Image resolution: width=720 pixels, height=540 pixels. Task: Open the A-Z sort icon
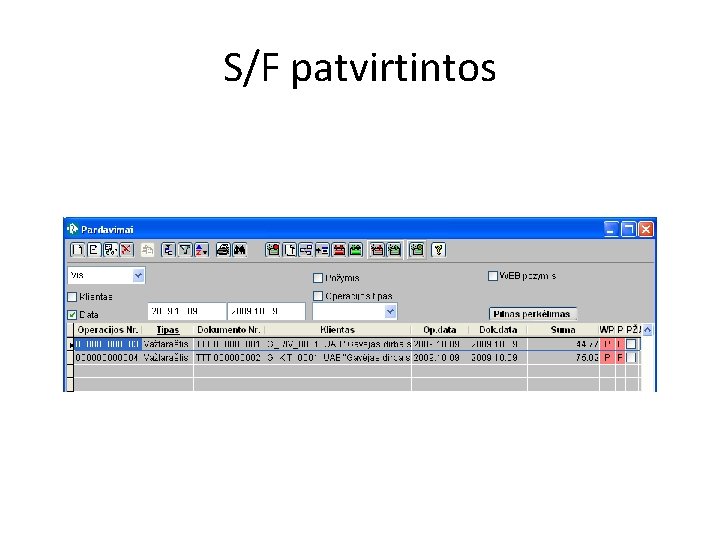coord(202,250)
